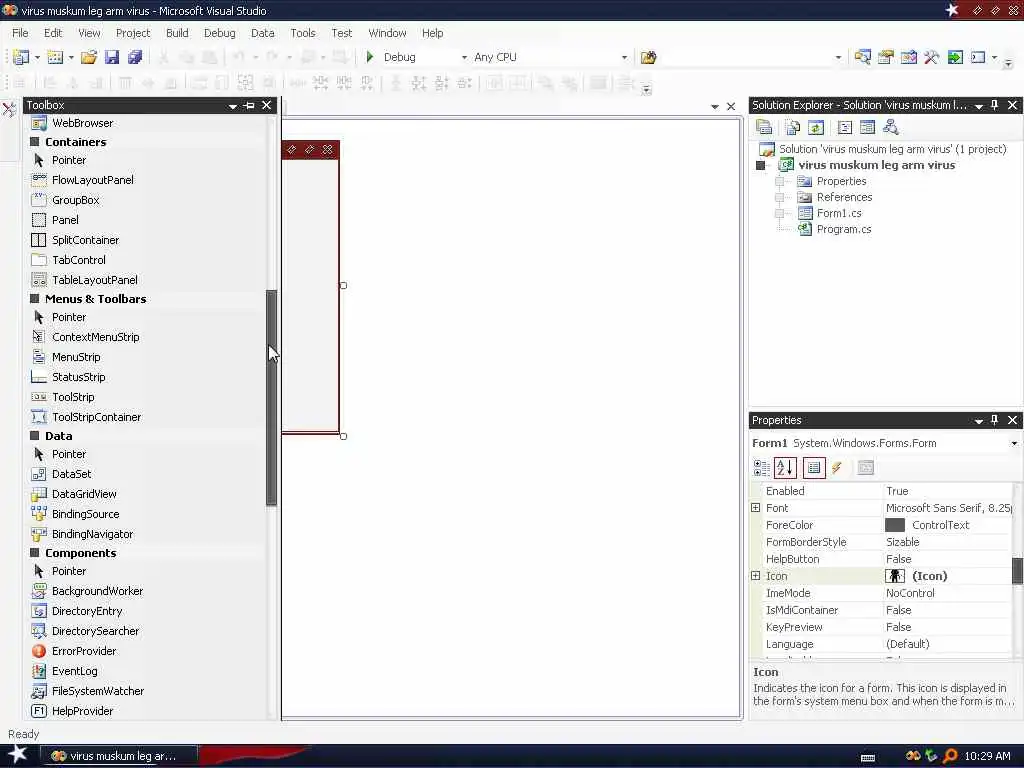Click the Add New Item toolbar icon
Viewport: 1024px width, 768px height.
(x=56, y=57)
